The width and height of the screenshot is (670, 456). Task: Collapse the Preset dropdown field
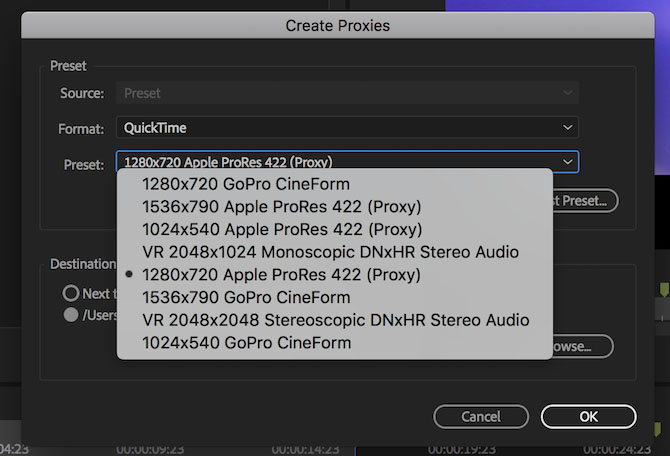(347, 162)
